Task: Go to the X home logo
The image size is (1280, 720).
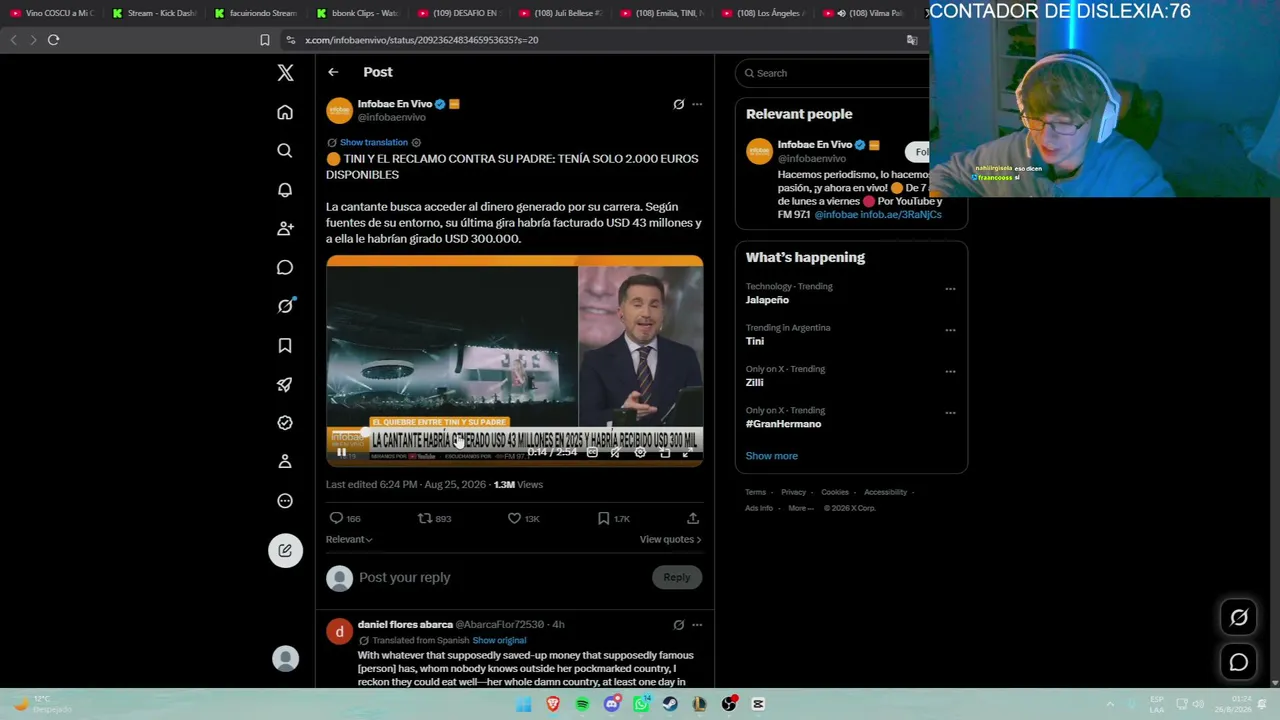Action: click(x=285, y=72)
